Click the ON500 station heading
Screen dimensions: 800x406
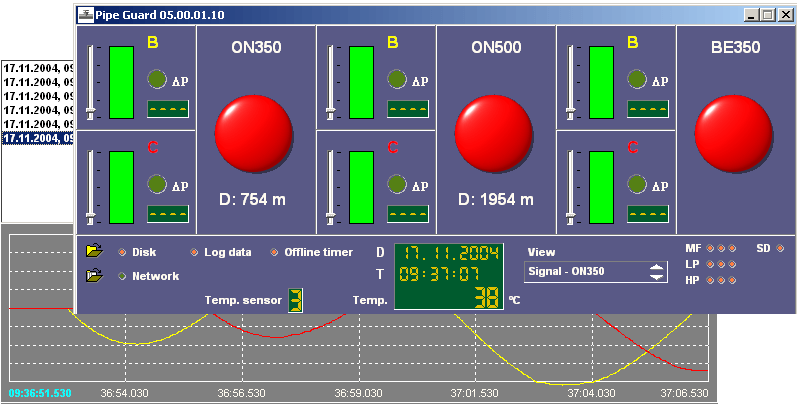(496, 47)
